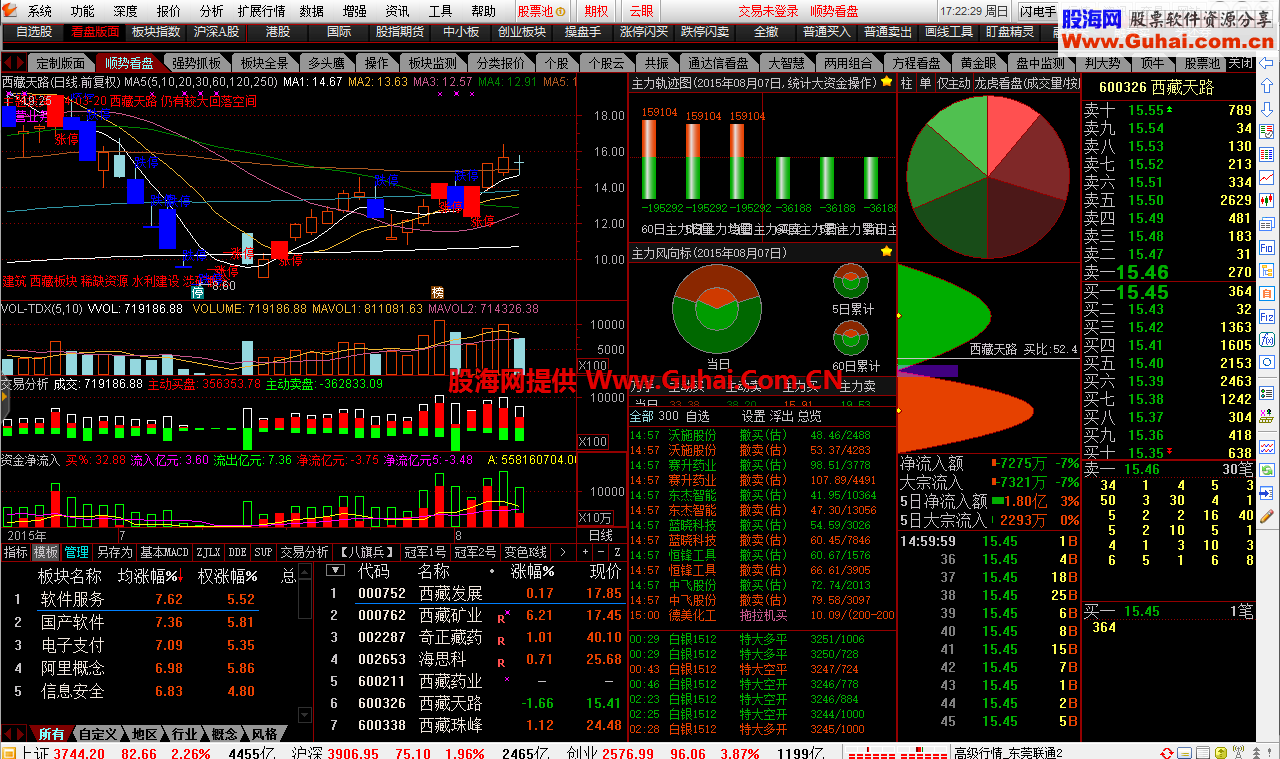This screenshot has height=759, width=1280.
Task: Select 交易分析 indicator template
Action: 304,552
